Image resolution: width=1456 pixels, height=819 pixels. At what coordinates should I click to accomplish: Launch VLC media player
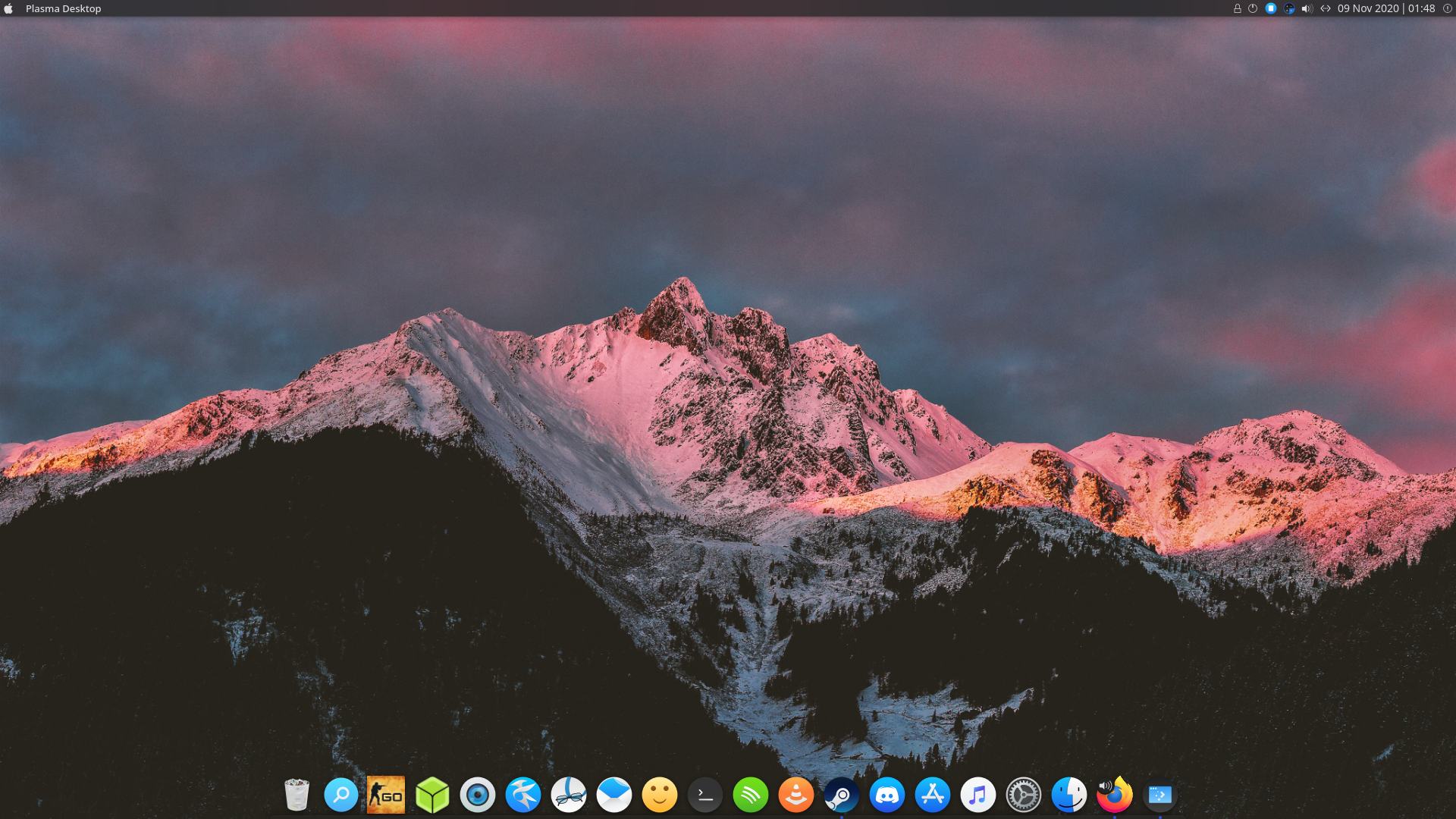coord(795,795)
